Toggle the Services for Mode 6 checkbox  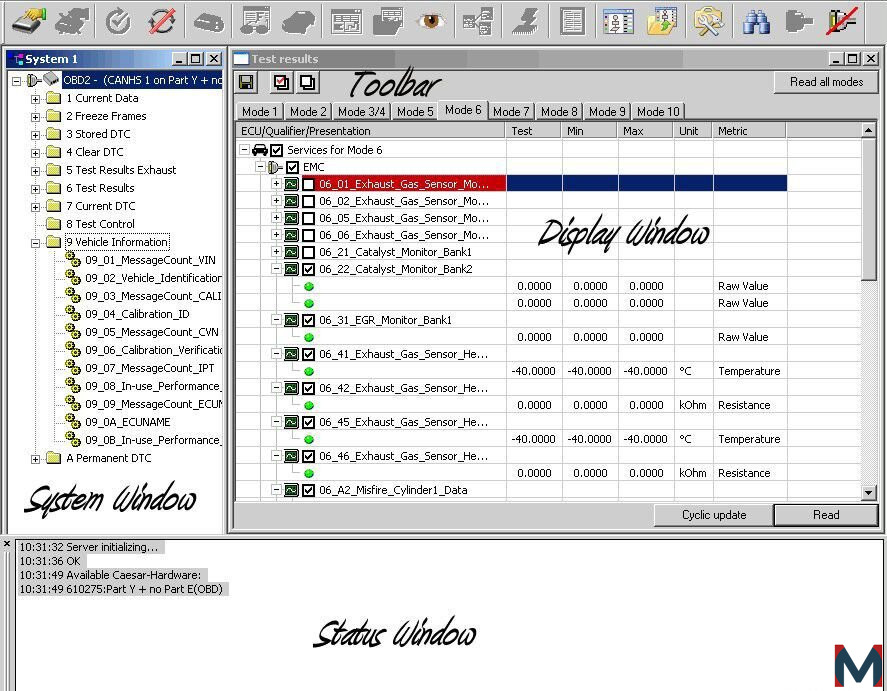click(x=276, y=150)
